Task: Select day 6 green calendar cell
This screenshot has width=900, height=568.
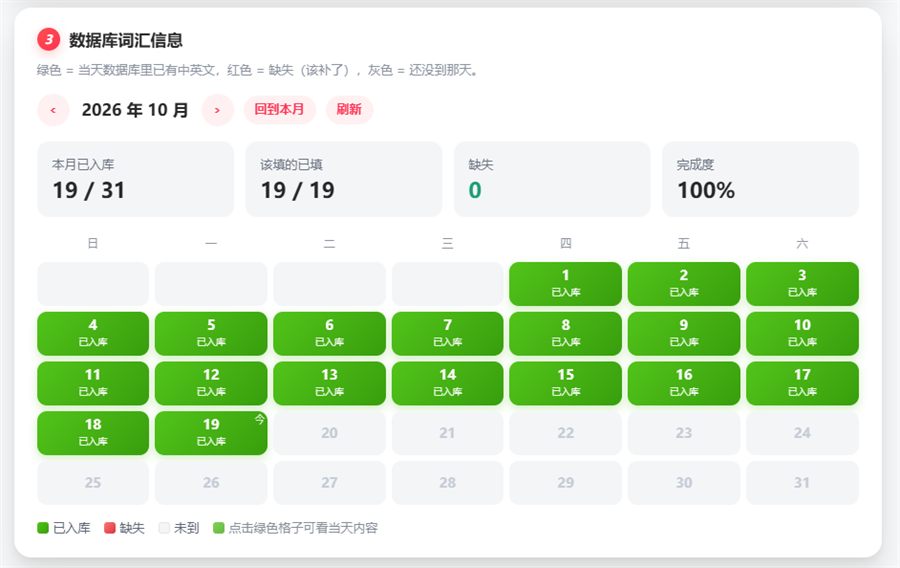Action: pyautogui.click(x=329, y=333)
